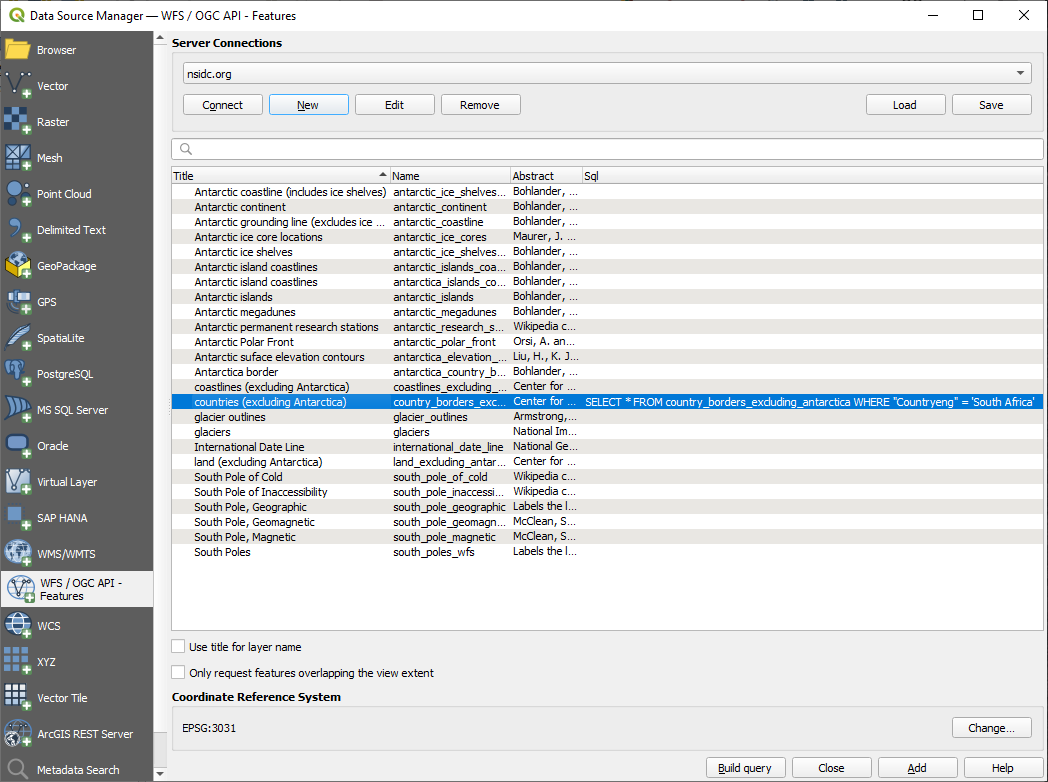Click the SpatiaLite feather icon
1048x782 pixels.
pos(18,338)
